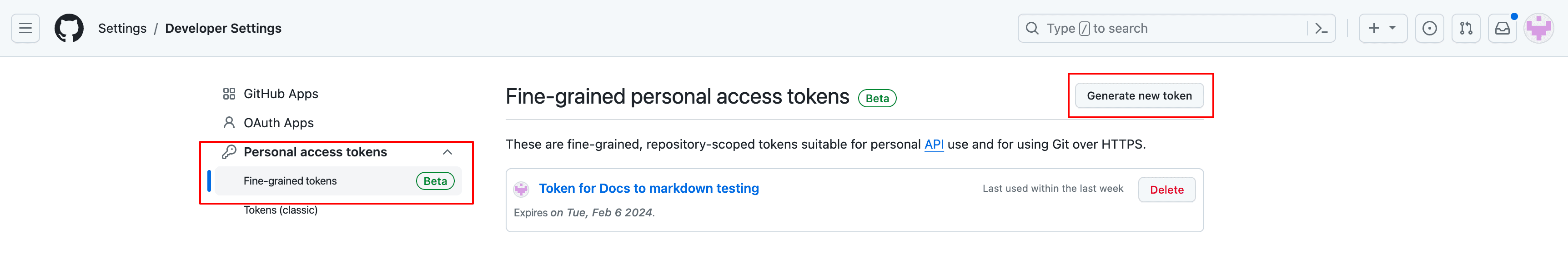Click Generate new token button
Screen dimensions: 1568x270
1139,95
